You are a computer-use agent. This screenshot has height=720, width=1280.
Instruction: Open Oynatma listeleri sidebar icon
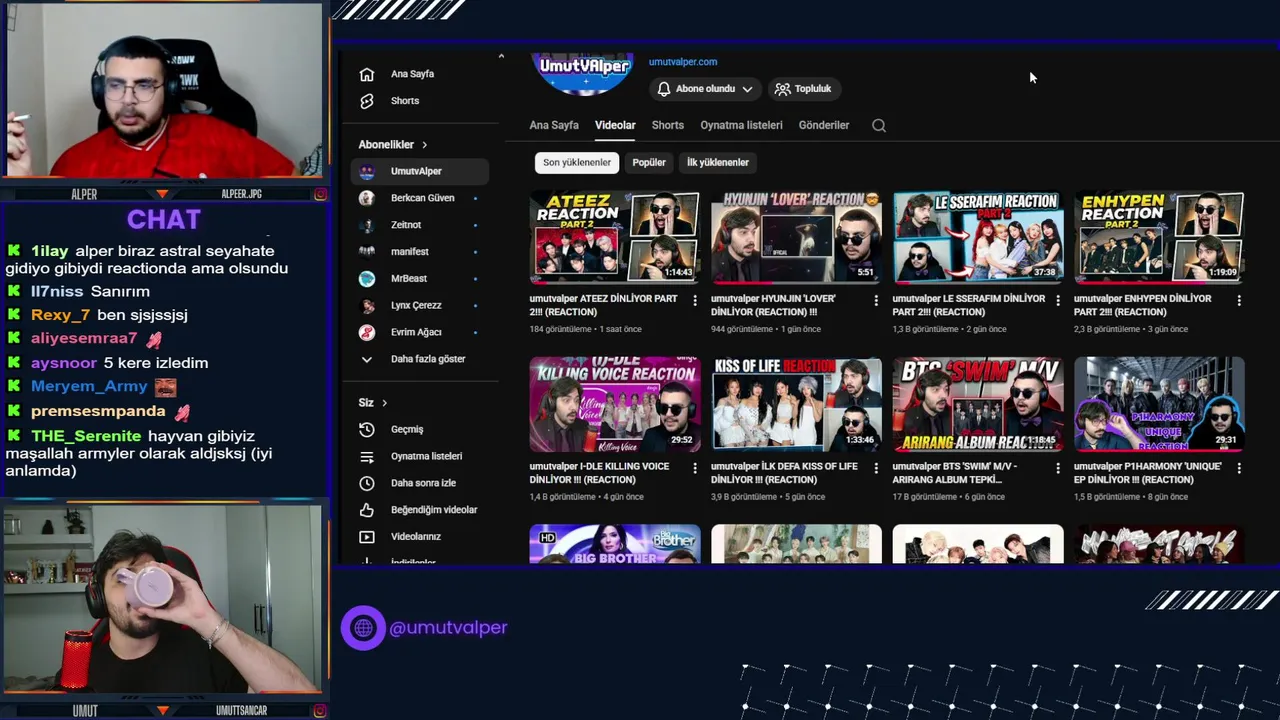coord(367,456)
